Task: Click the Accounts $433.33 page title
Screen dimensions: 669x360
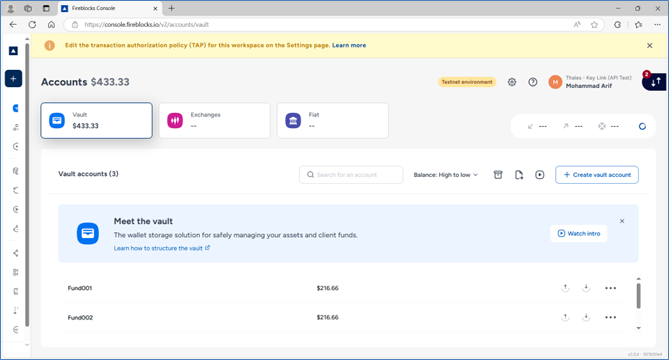Action: pos(85,82)
